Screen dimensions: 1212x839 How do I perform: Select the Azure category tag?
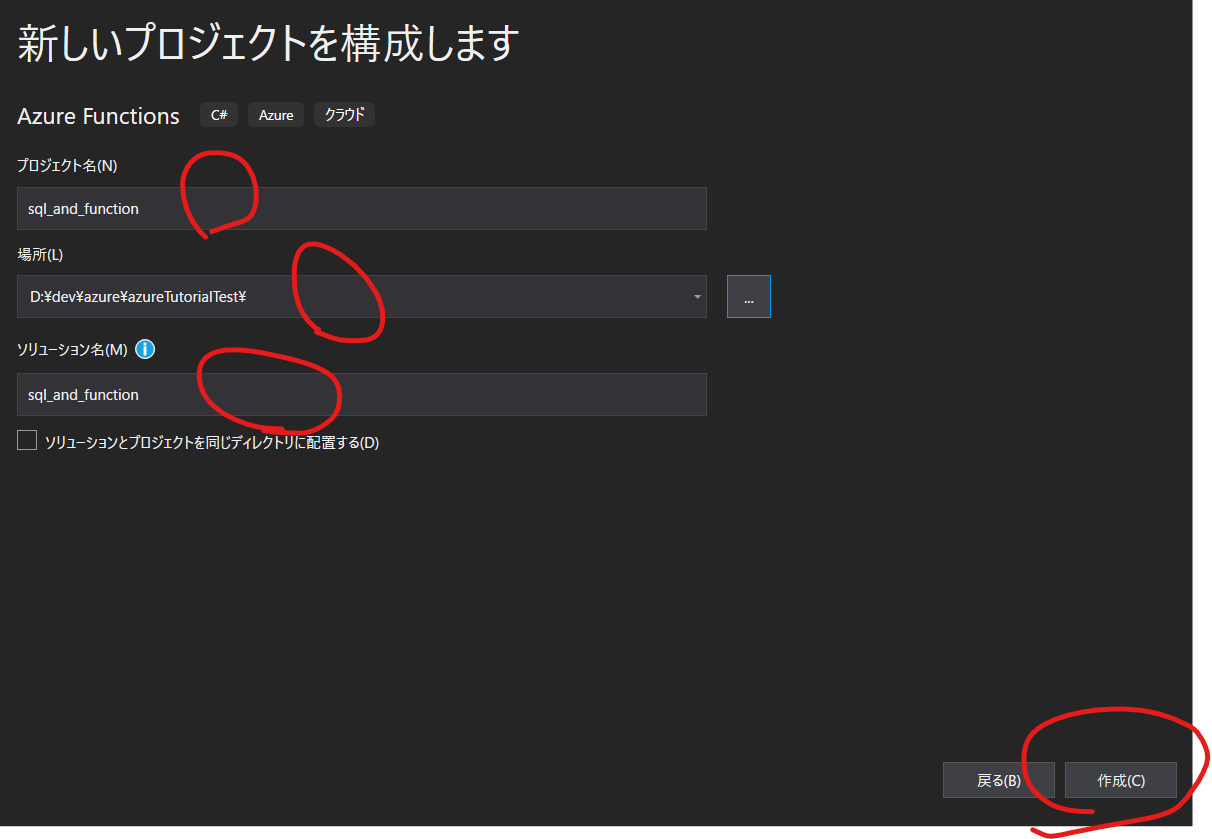[x=275, y=114]
